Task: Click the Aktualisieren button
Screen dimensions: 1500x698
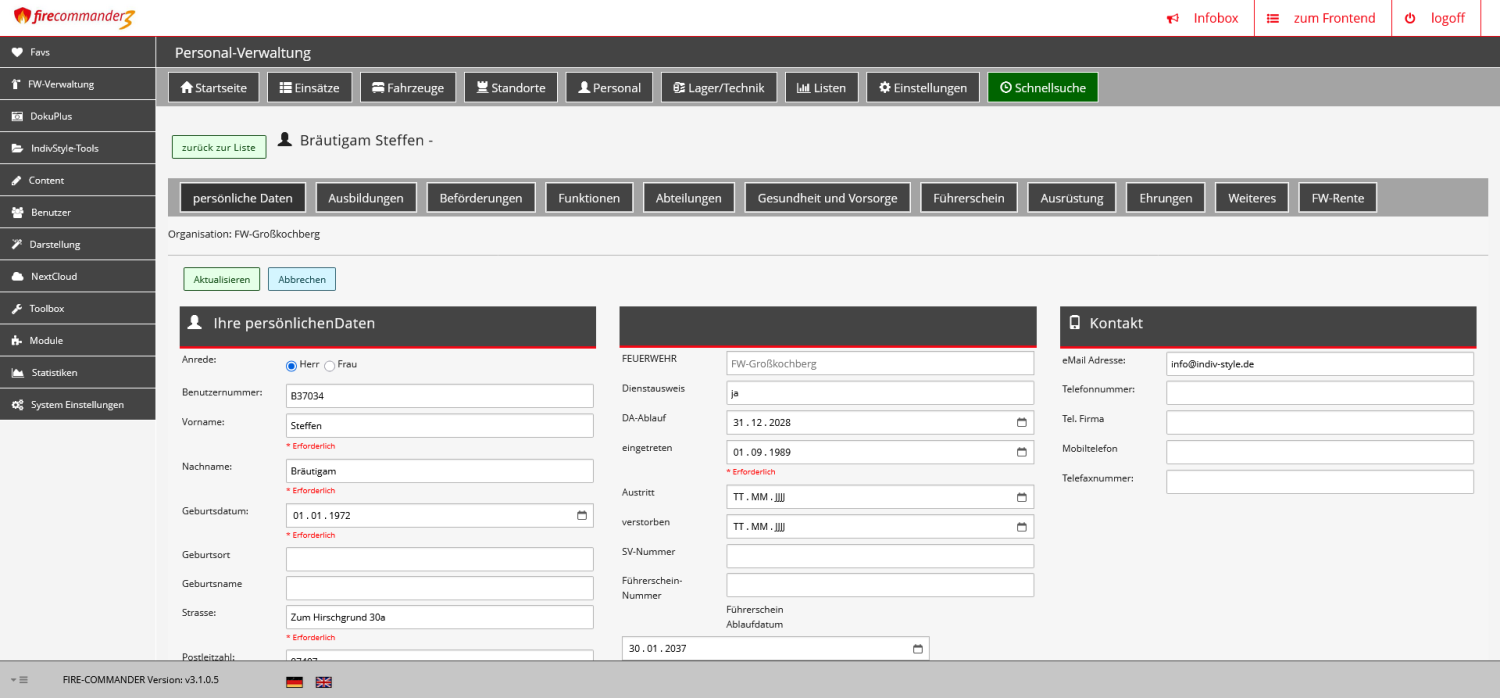Action: click(x=222, y=279)
